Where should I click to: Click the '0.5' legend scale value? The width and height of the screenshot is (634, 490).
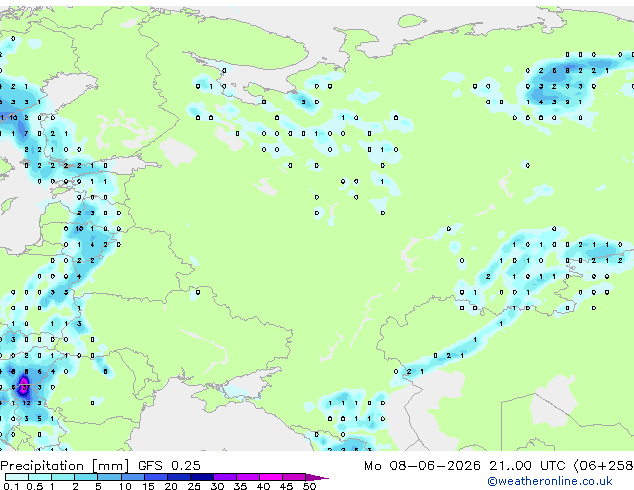[34, 486]
